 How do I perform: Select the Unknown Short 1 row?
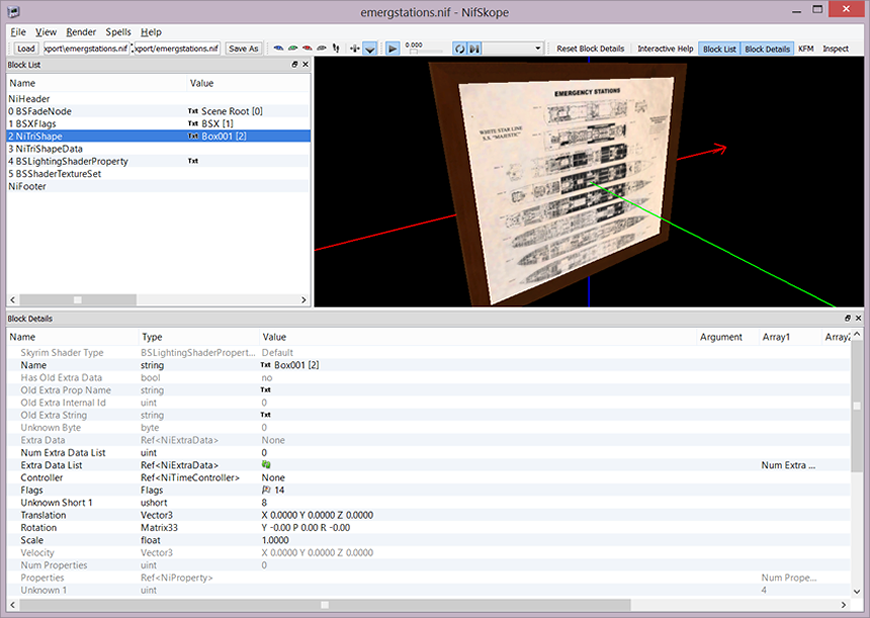coord(428,503)
